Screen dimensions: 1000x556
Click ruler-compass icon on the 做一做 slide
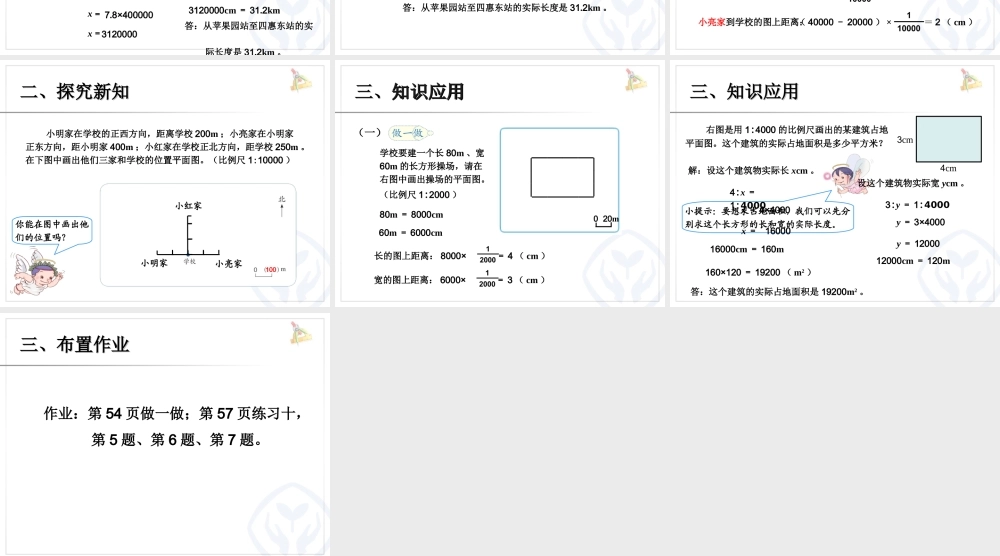(636, 81)
